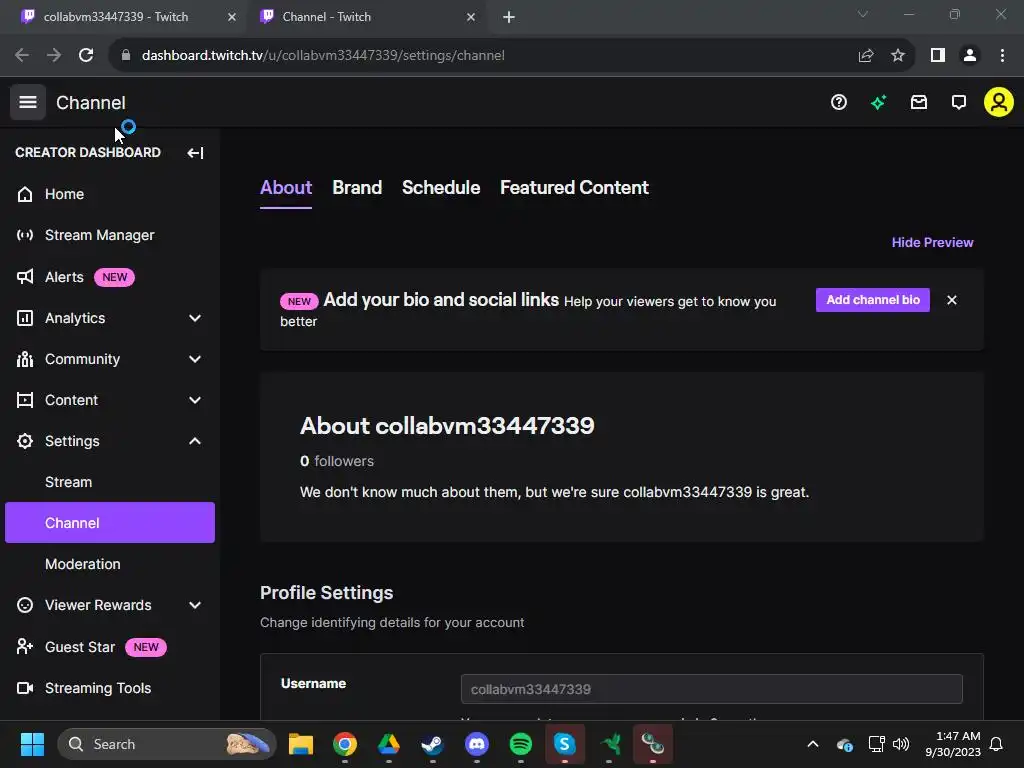Open the inbox mail icon
Image resolution: width=1024 pixels, height=768 pixels.
coord(919,102)
